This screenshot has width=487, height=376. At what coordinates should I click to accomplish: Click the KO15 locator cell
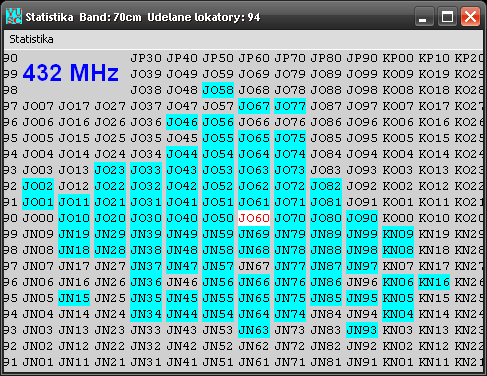coord(434,138)
